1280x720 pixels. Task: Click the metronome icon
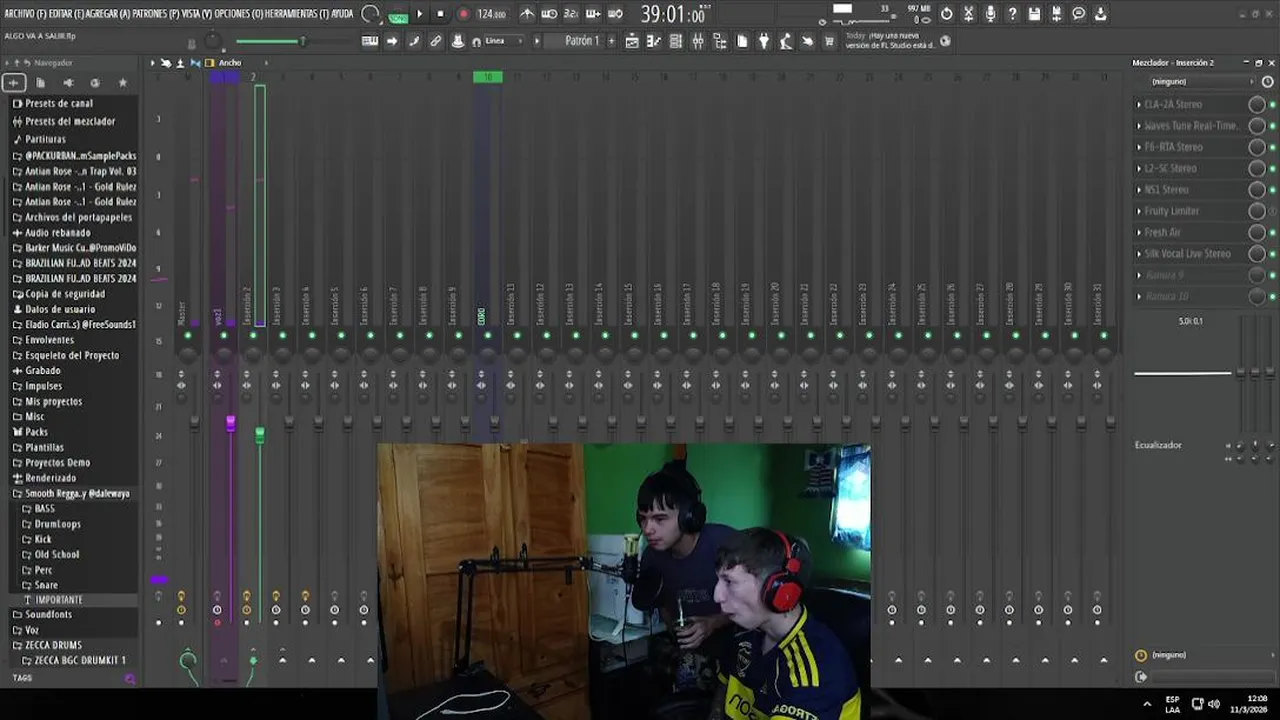click(x=526, y=14)
